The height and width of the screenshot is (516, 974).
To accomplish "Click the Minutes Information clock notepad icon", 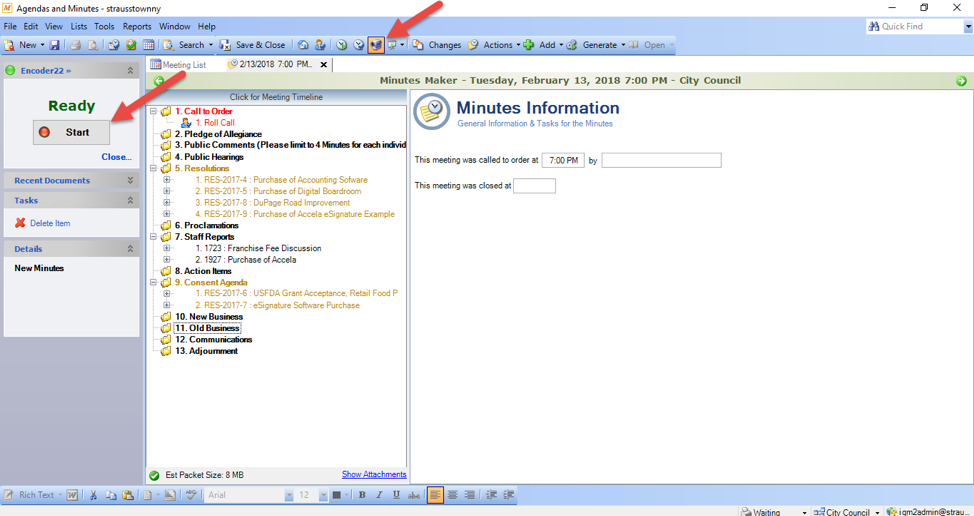I will click(431, 112).
